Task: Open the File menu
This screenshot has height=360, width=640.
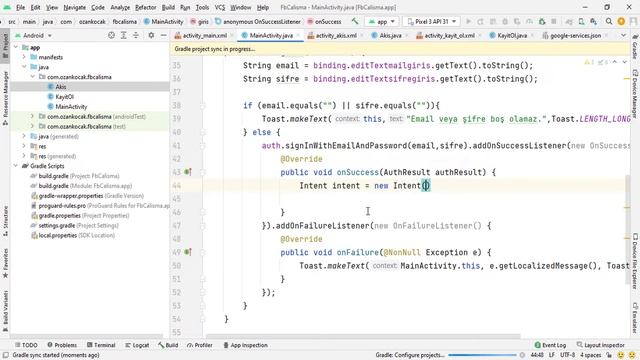Action: coord(20,7)
